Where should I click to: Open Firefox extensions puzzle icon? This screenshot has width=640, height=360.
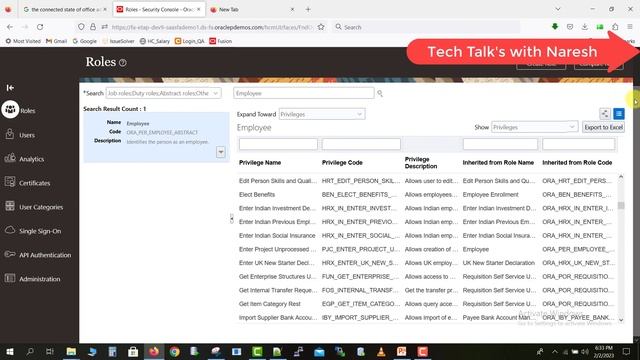615,27
